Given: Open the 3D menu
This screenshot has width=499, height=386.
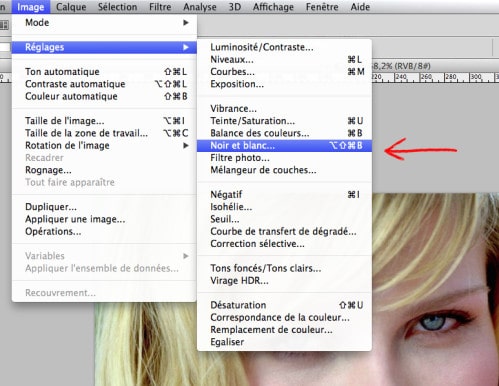Looking at the screenshot, I should click(235, 7).
